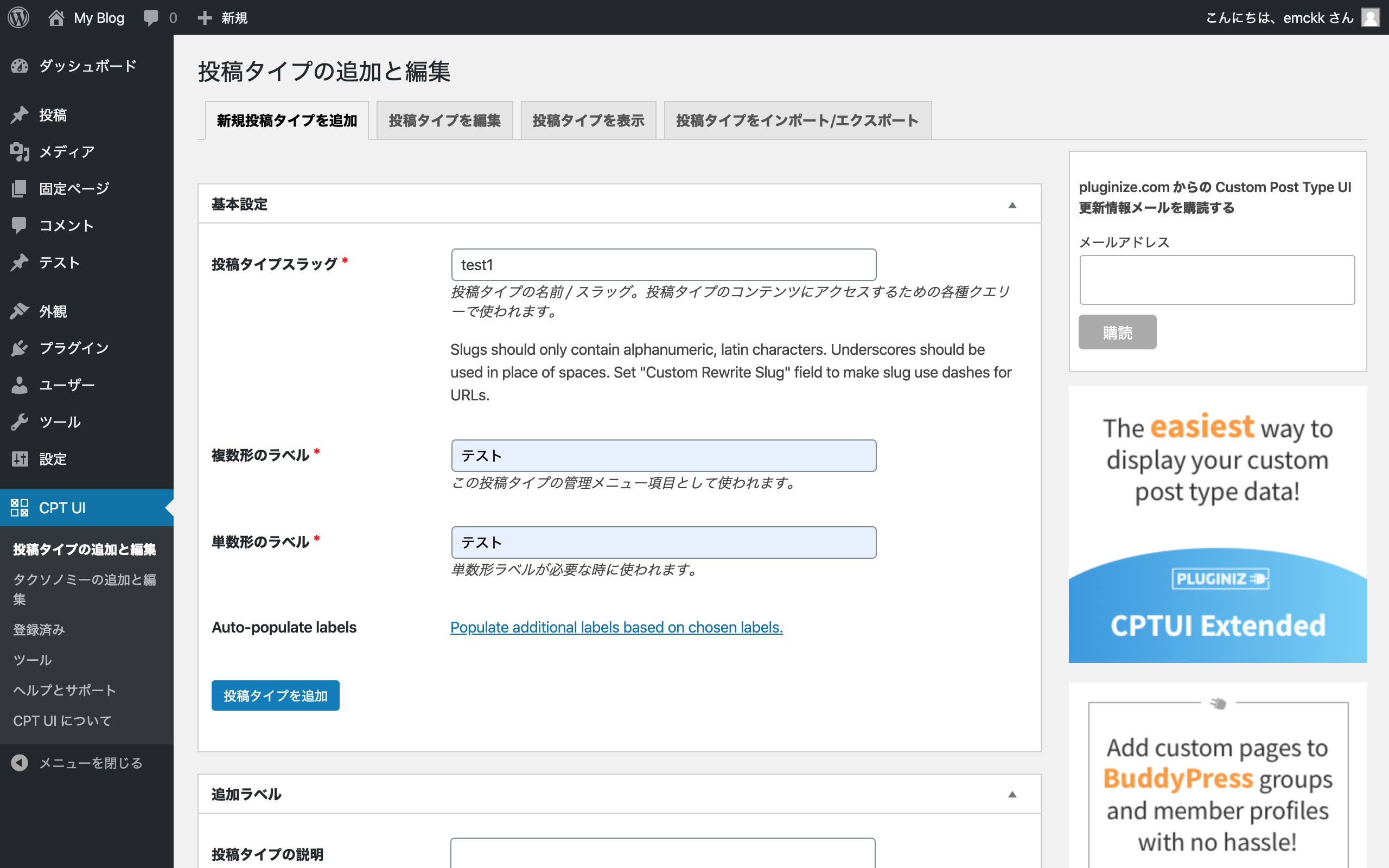Open プラグイン via the plugin icon

click(x=20, y=347)
